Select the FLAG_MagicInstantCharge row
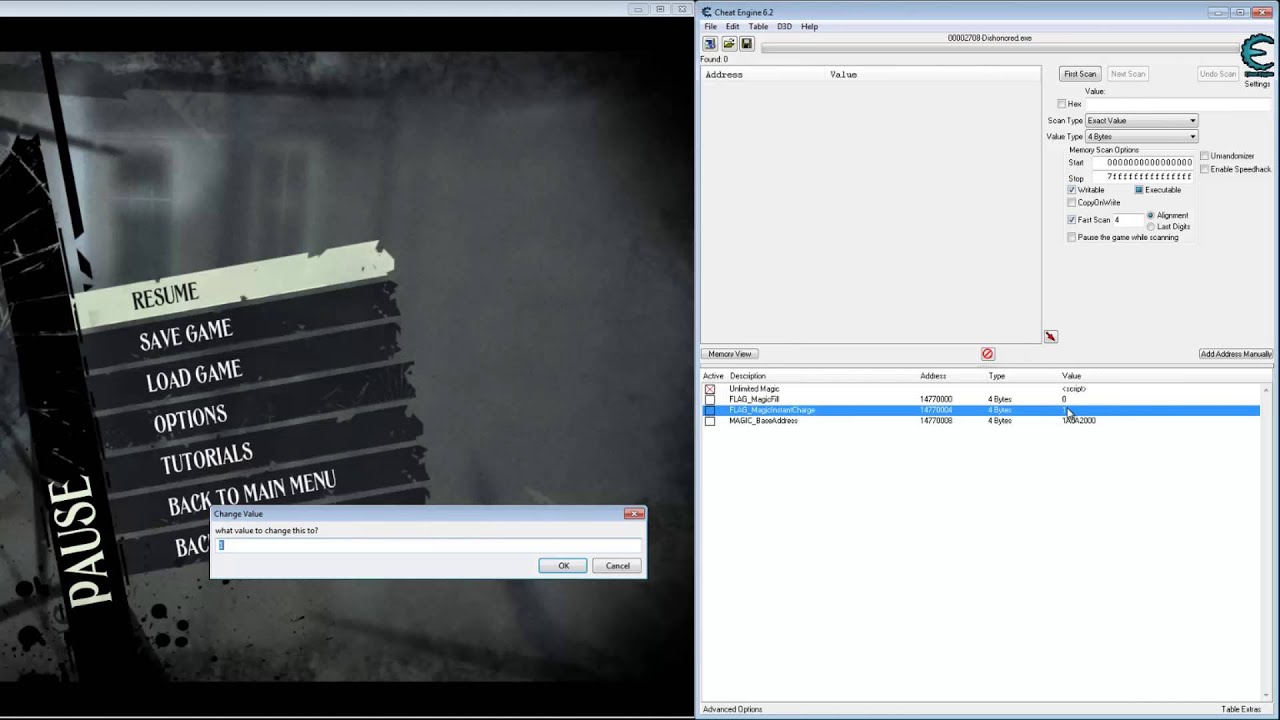 980,410
